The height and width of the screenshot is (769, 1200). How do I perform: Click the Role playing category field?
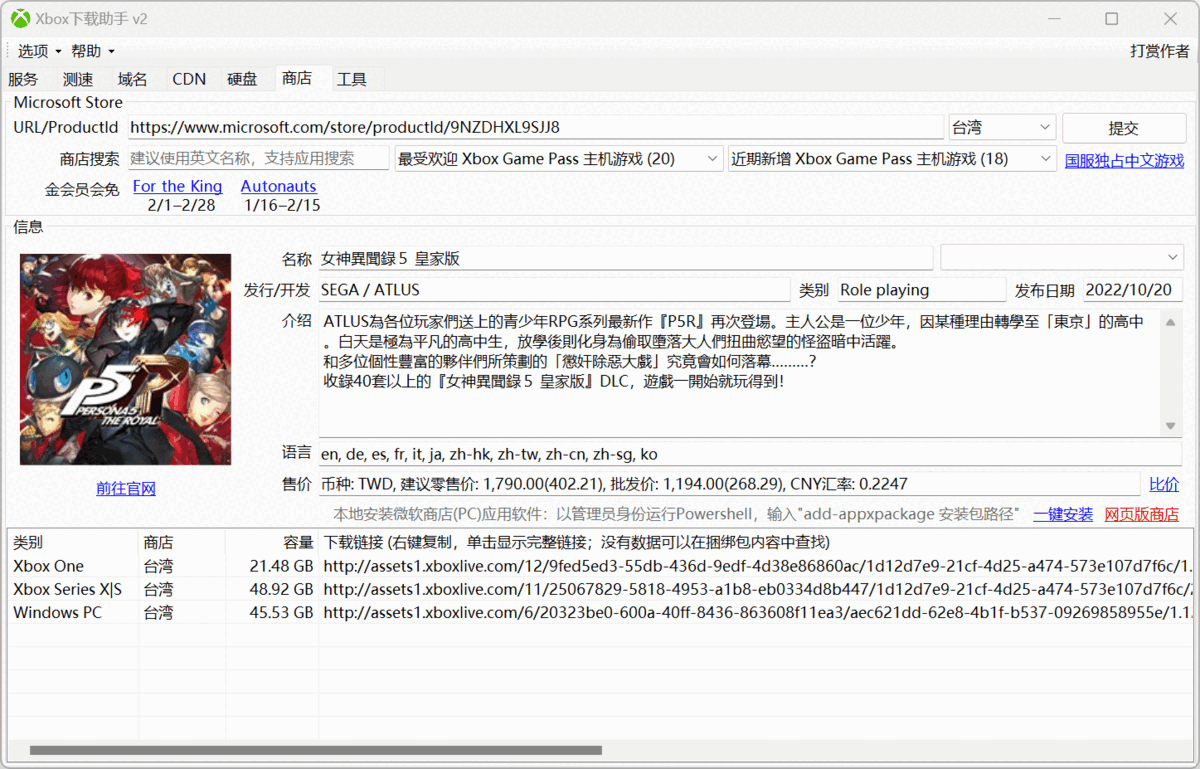[921, 290]
